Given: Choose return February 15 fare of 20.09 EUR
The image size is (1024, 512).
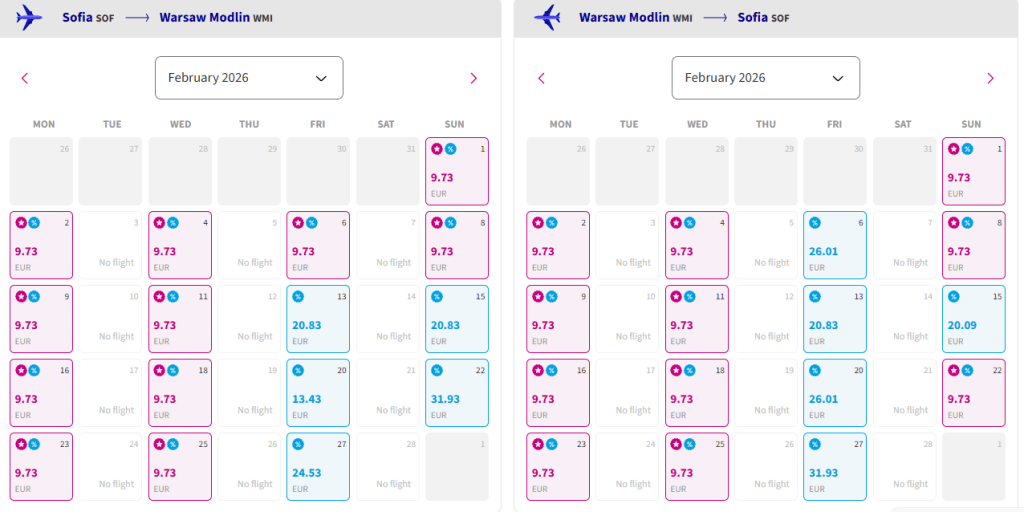Looking at the screenshot, I should click(974, 318).
